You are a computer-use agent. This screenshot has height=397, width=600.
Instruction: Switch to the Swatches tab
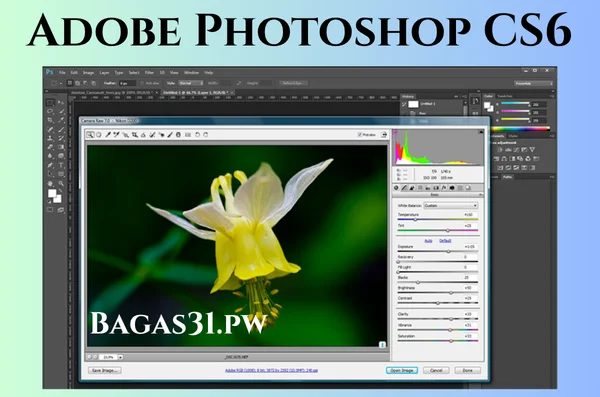[505, 96]
